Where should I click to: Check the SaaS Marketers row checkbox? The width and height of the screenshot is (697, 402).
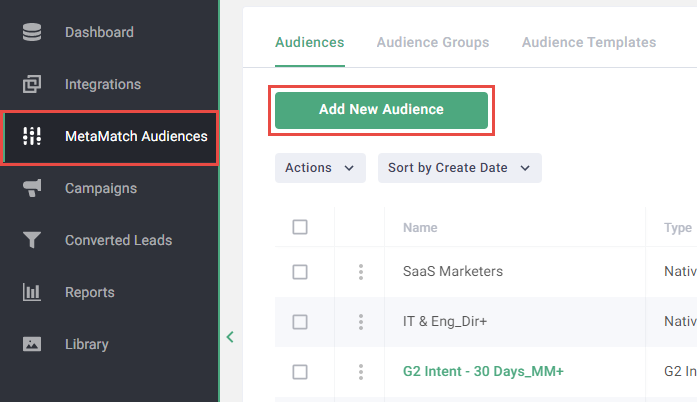point(300,272)
